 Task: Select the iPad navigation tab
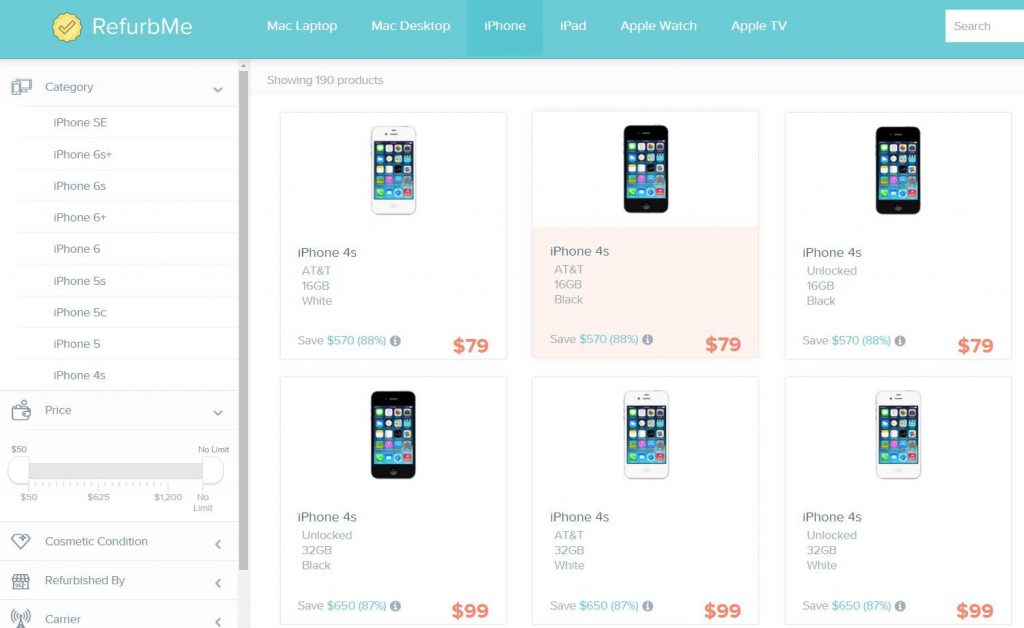pos(573,26)
